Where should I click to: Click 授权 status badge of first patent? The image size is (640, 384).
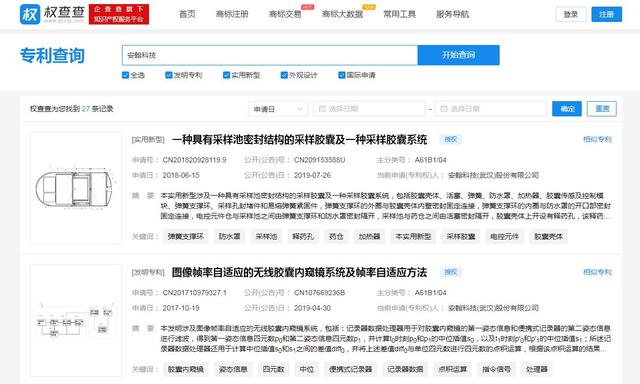pyautogui.click(x=451, y=140)
